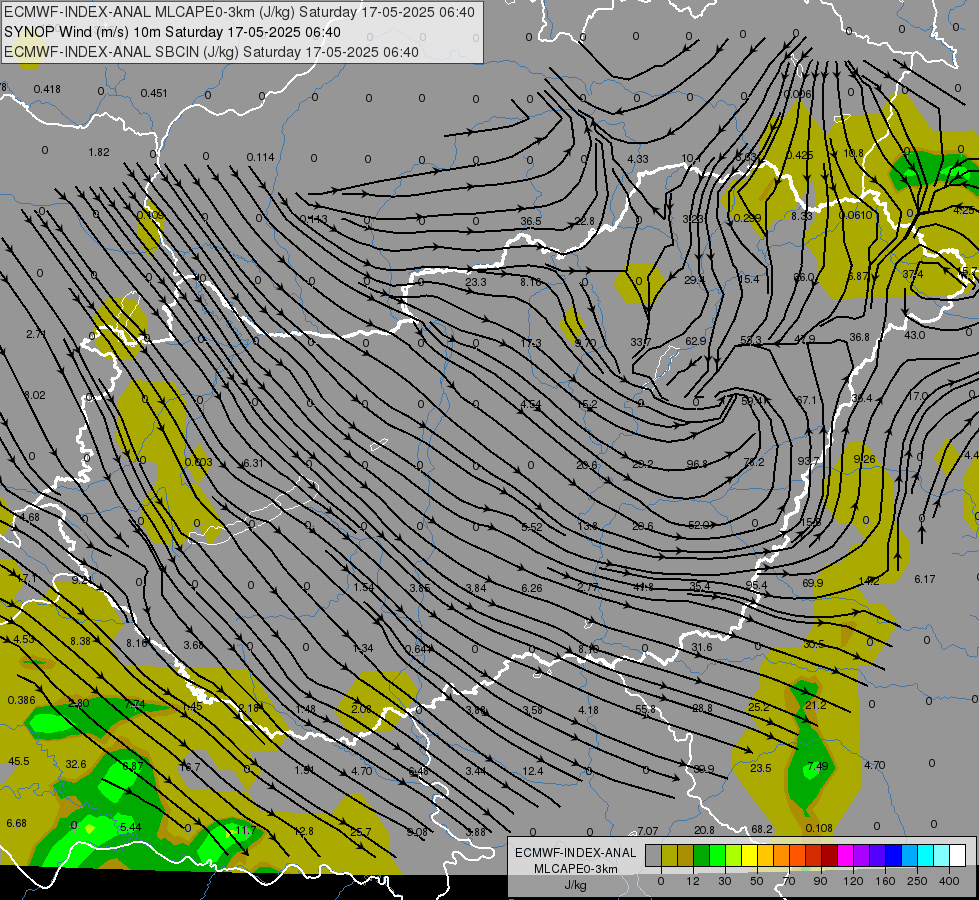Click the gray swatch in the MLCAPE legend

[654, 855]
